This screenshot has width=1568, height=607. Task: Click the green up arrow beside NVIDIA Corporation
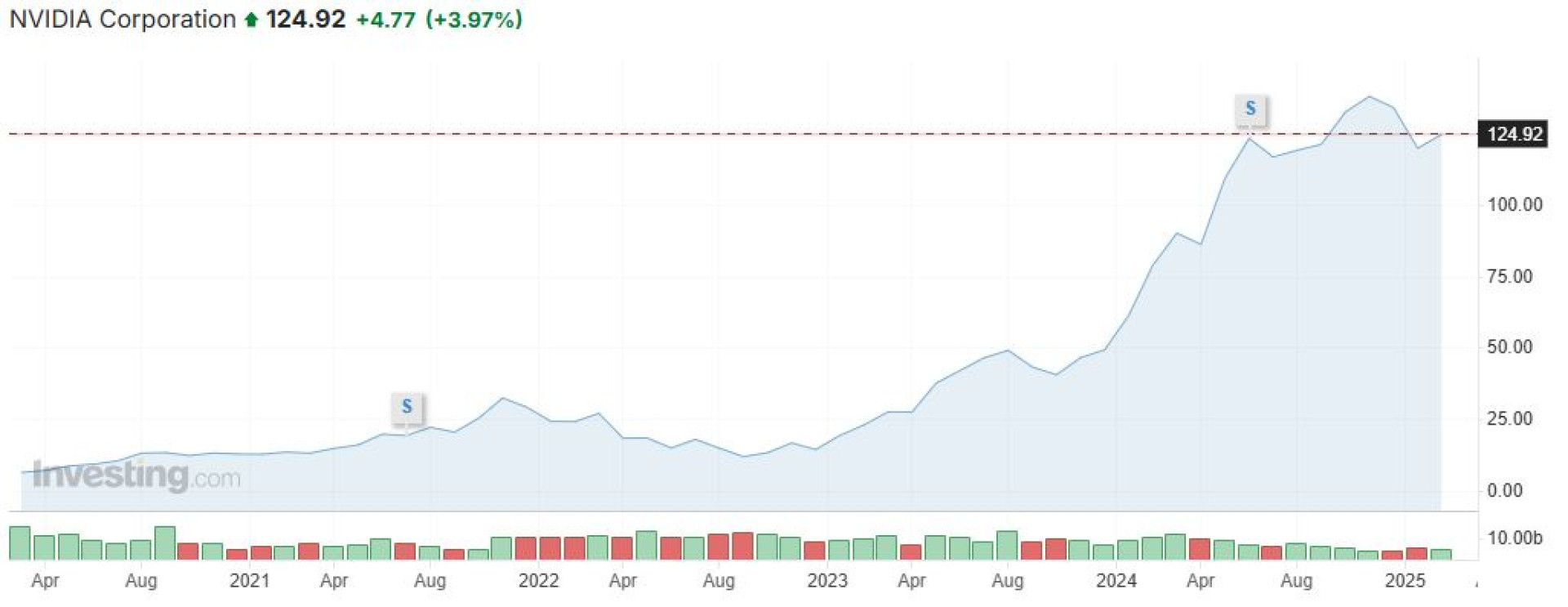coord(252,20)
